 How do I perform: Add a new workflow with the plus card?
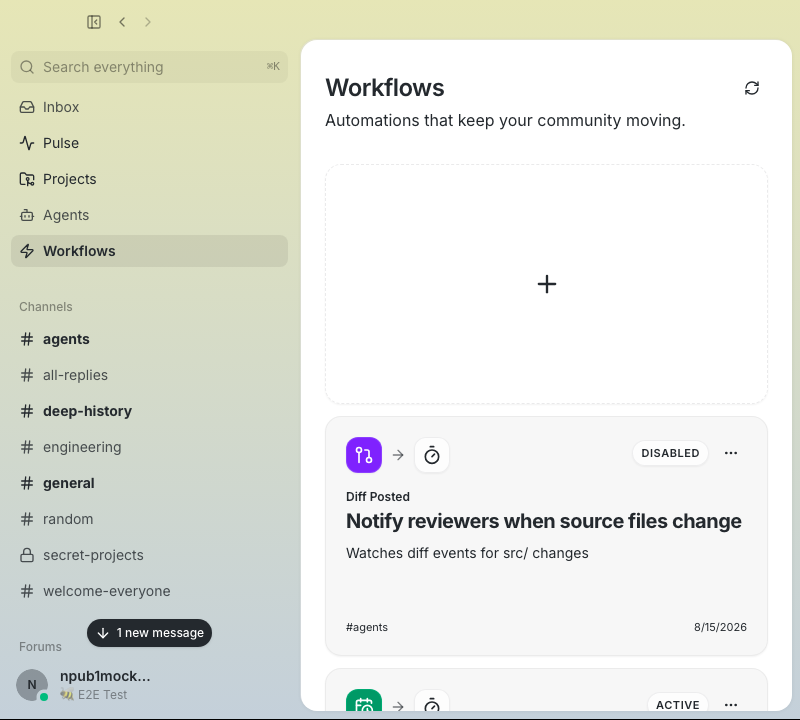click(546, 284)
